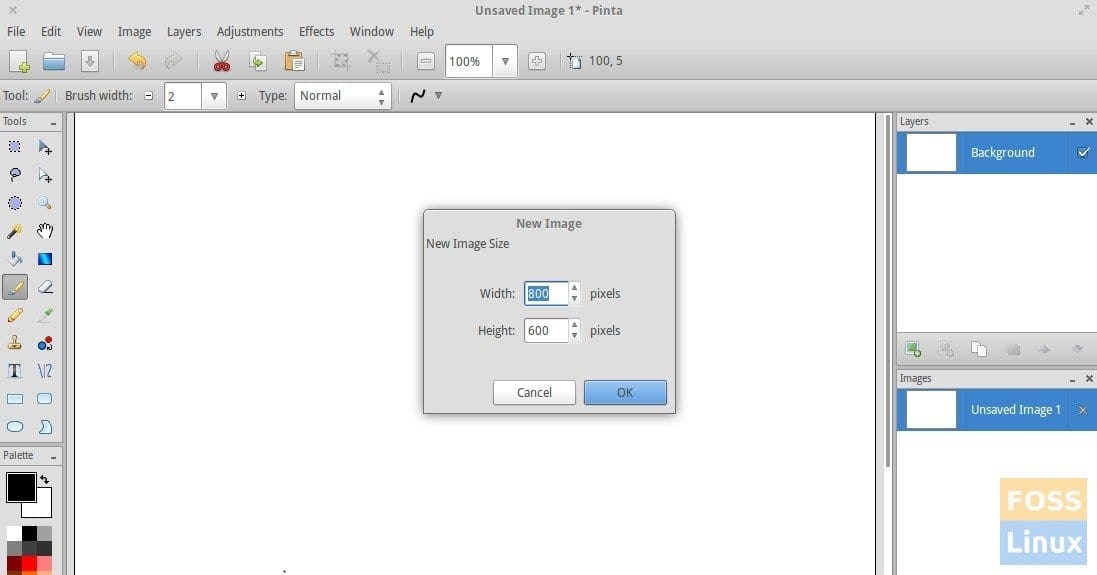Duplicate the current layer

[x=979, y=348]
